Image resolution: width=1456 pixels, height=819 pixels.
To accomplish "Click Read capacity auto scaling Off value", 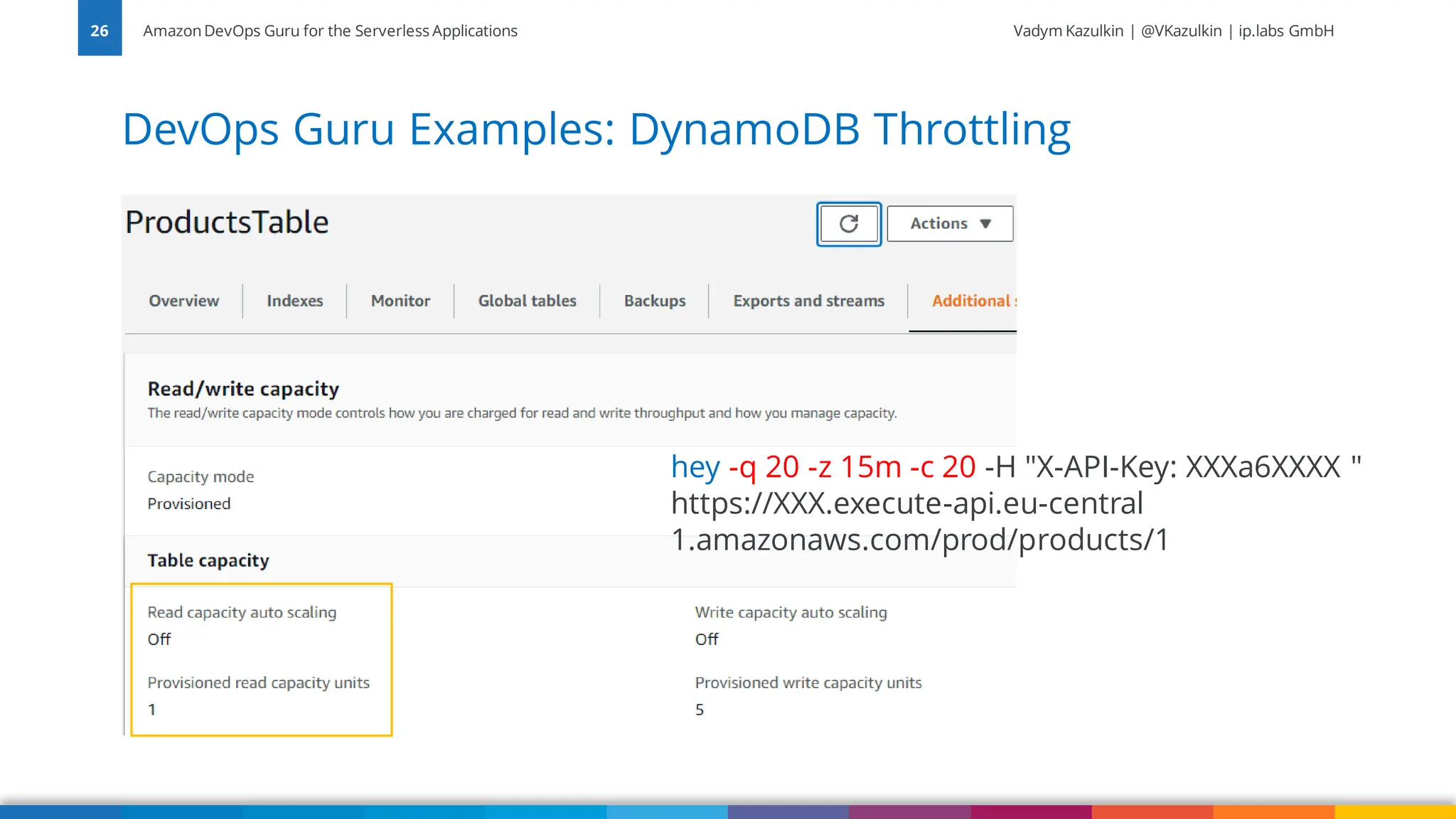I will [159, 639].
